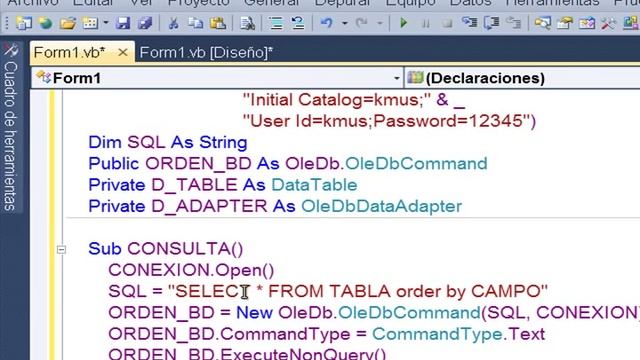Click the text "Initial Catalog=kmus;"

[337, 100]
